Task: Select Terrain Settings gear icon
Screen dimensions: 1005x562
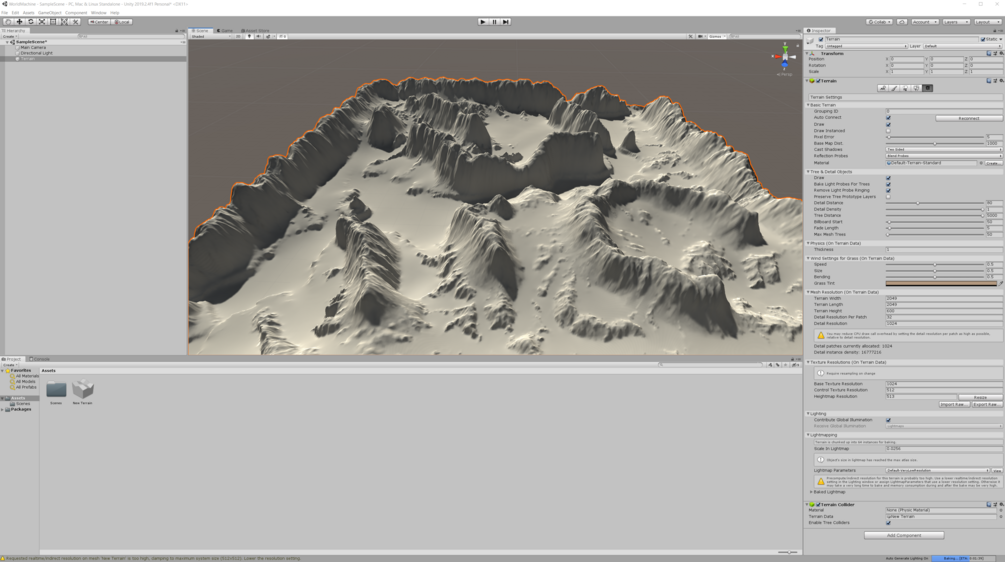Action: (927, 88)
